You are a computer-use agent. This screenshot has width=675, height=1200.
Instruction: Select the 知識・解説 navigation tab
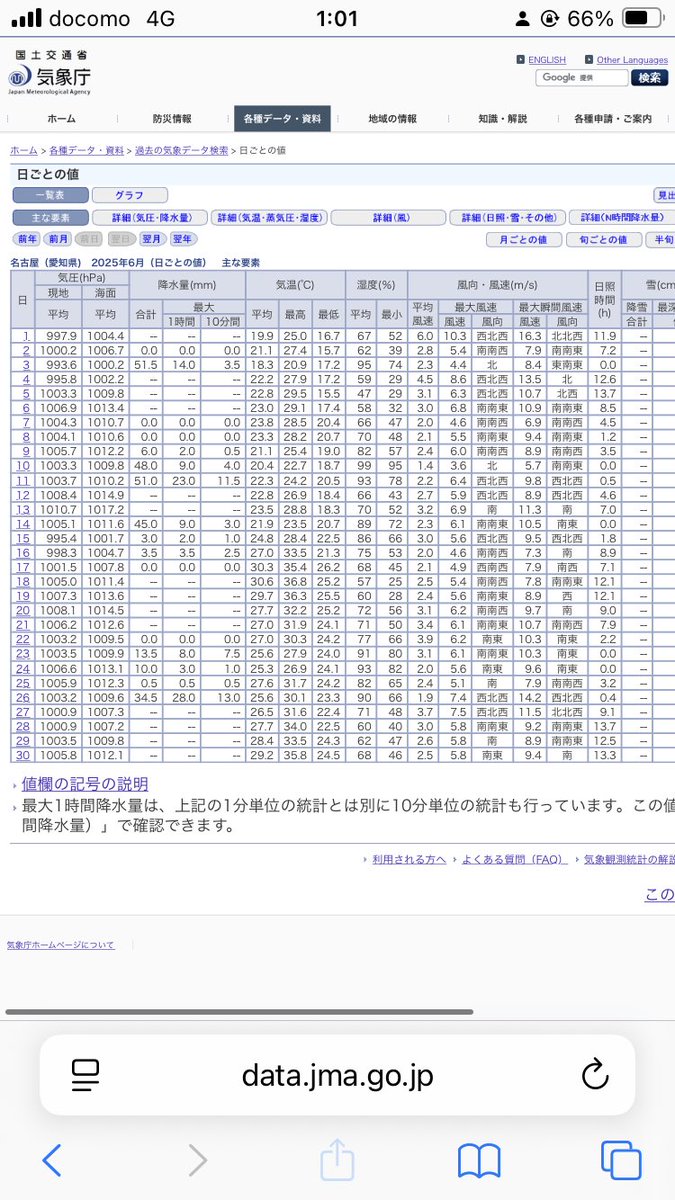coord(502,119)
